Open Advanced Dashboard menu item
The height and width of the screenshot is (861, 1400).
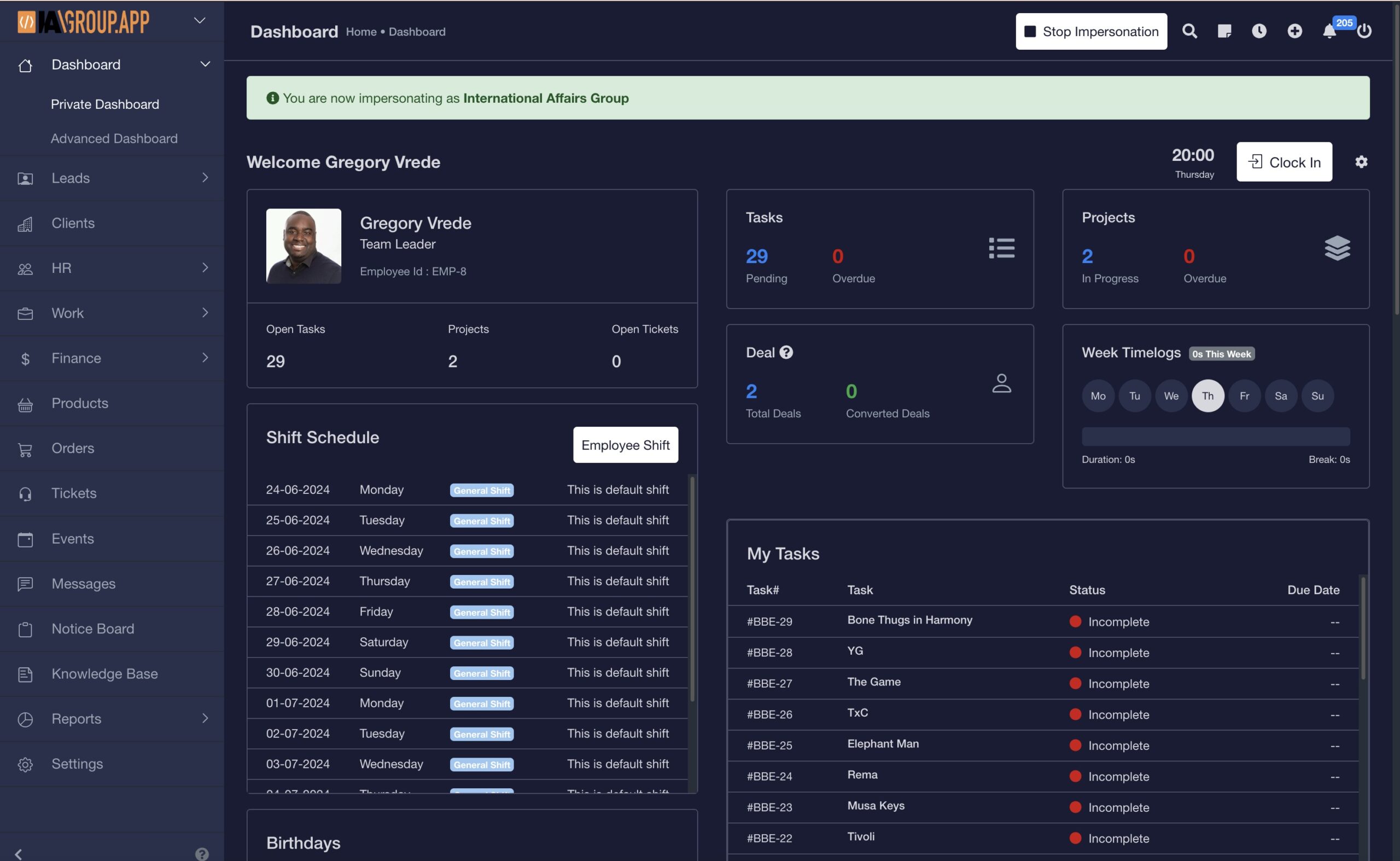click(114, 138)
